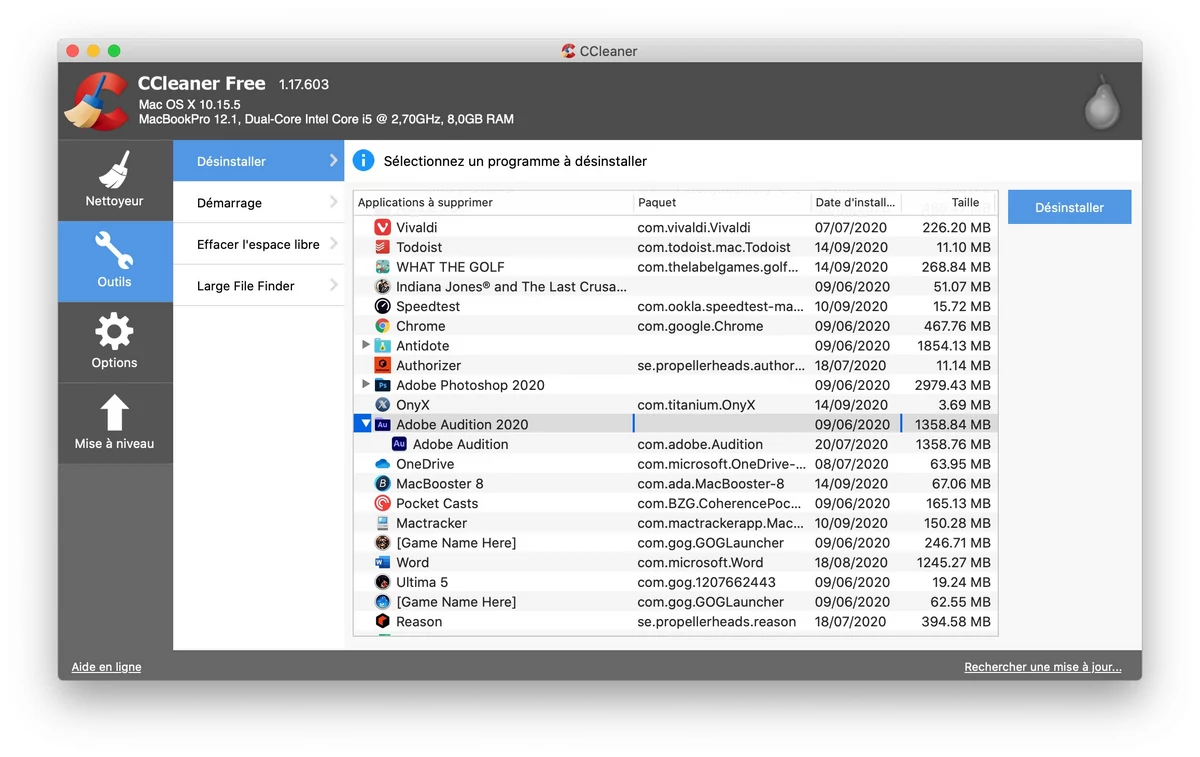
Task: Select the OneDrive cloud icon
Action: coord(382,464)
